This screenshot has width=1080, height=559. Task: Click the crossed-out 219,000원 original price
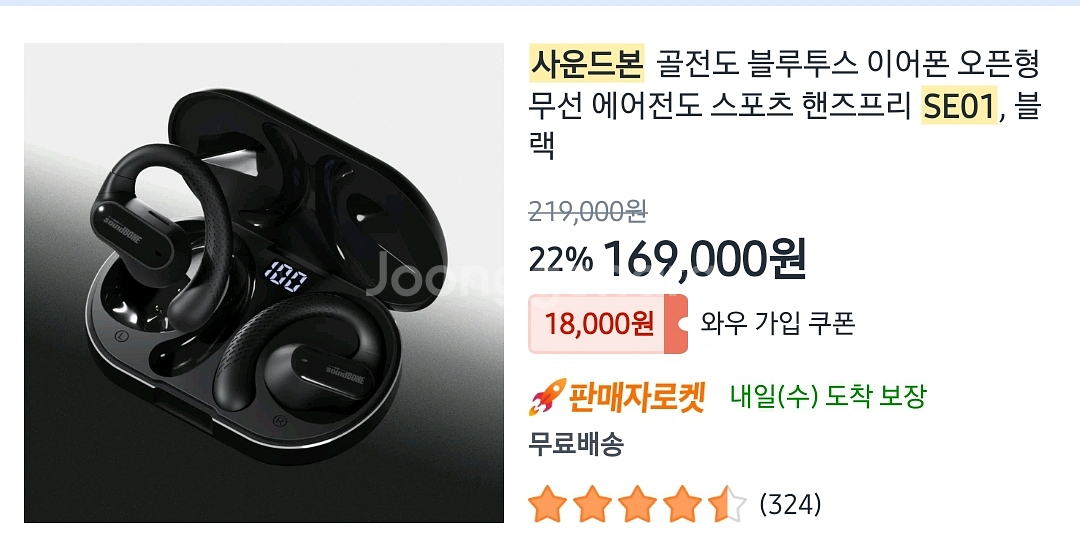[x=588, y=212]
